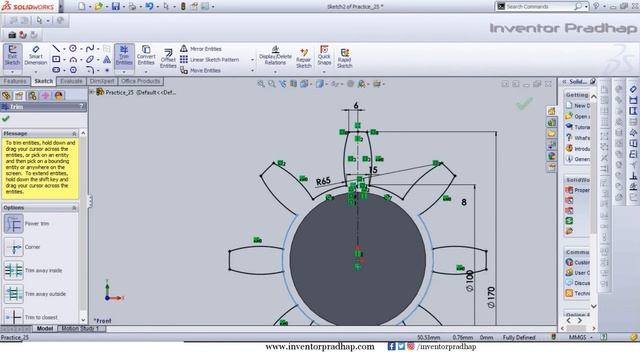Select the Offset Entities tool
The width and height of the screenshot is (640, 360).
[x=168, y=58]
